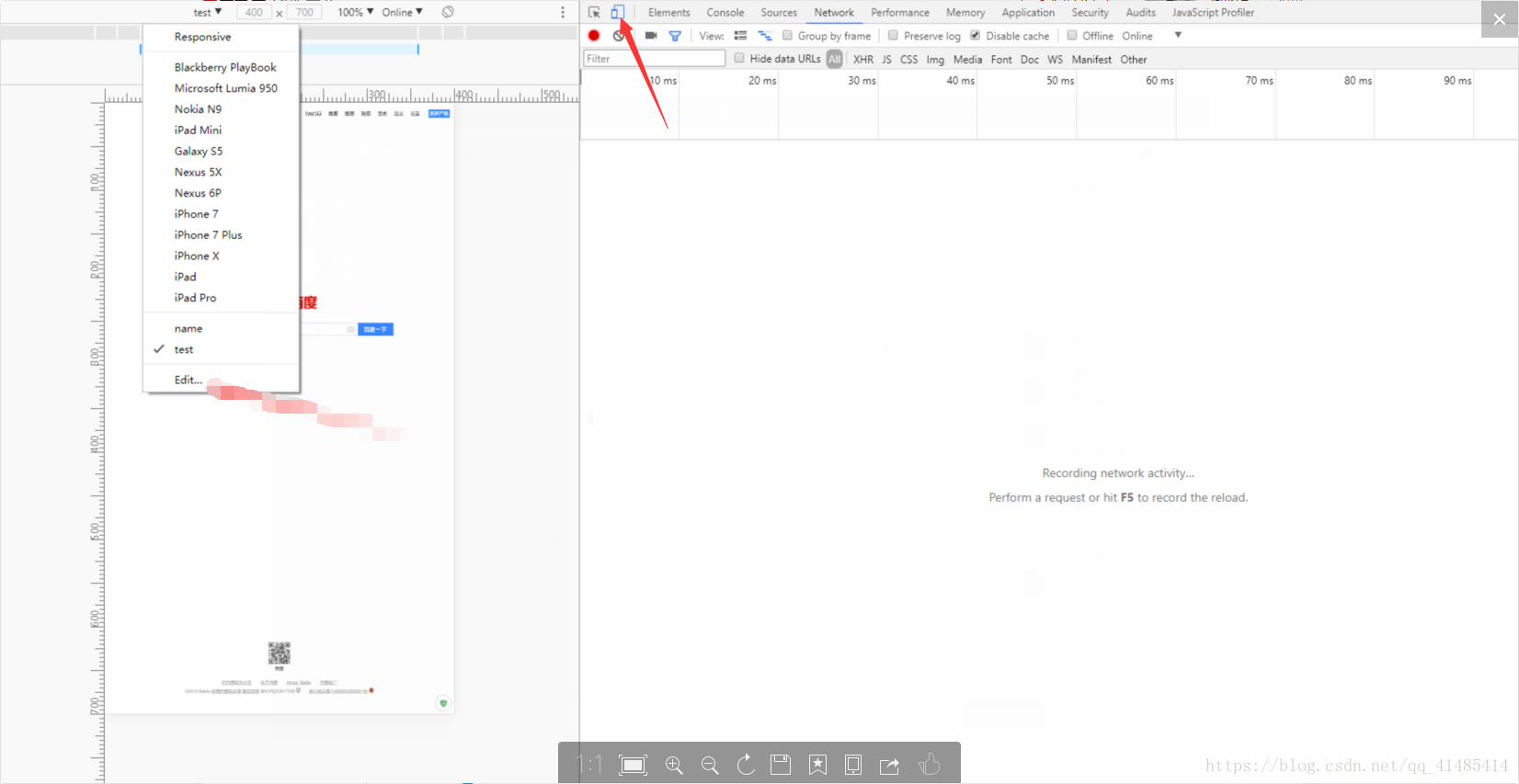
Task: Check the Hide data URLs checkbox
Action: 739,58
